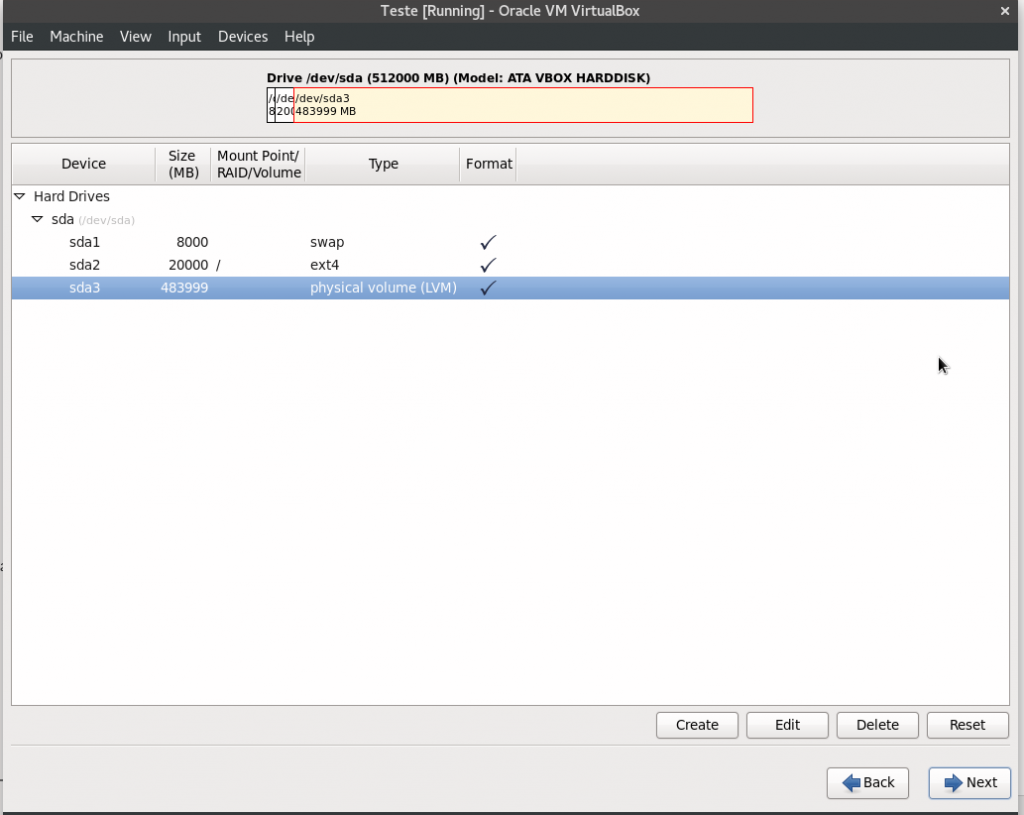Close the VirtualBox window
The height and width of the screenshot is (815, 1024).
click(x=1004, y=11)
